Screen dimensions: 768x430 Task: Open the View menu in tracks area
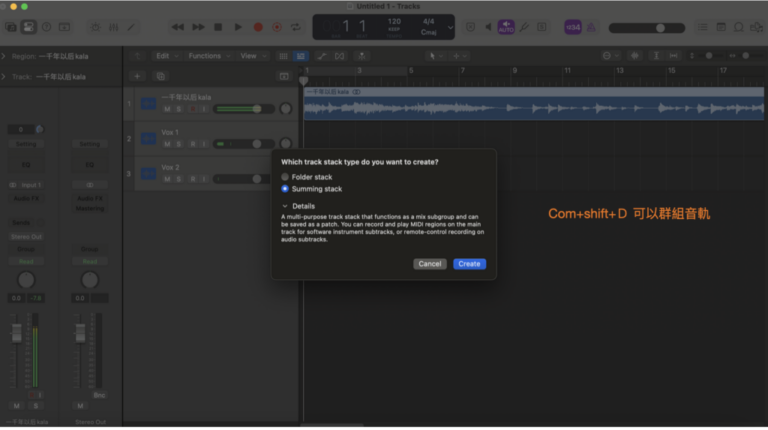point(251,56)
